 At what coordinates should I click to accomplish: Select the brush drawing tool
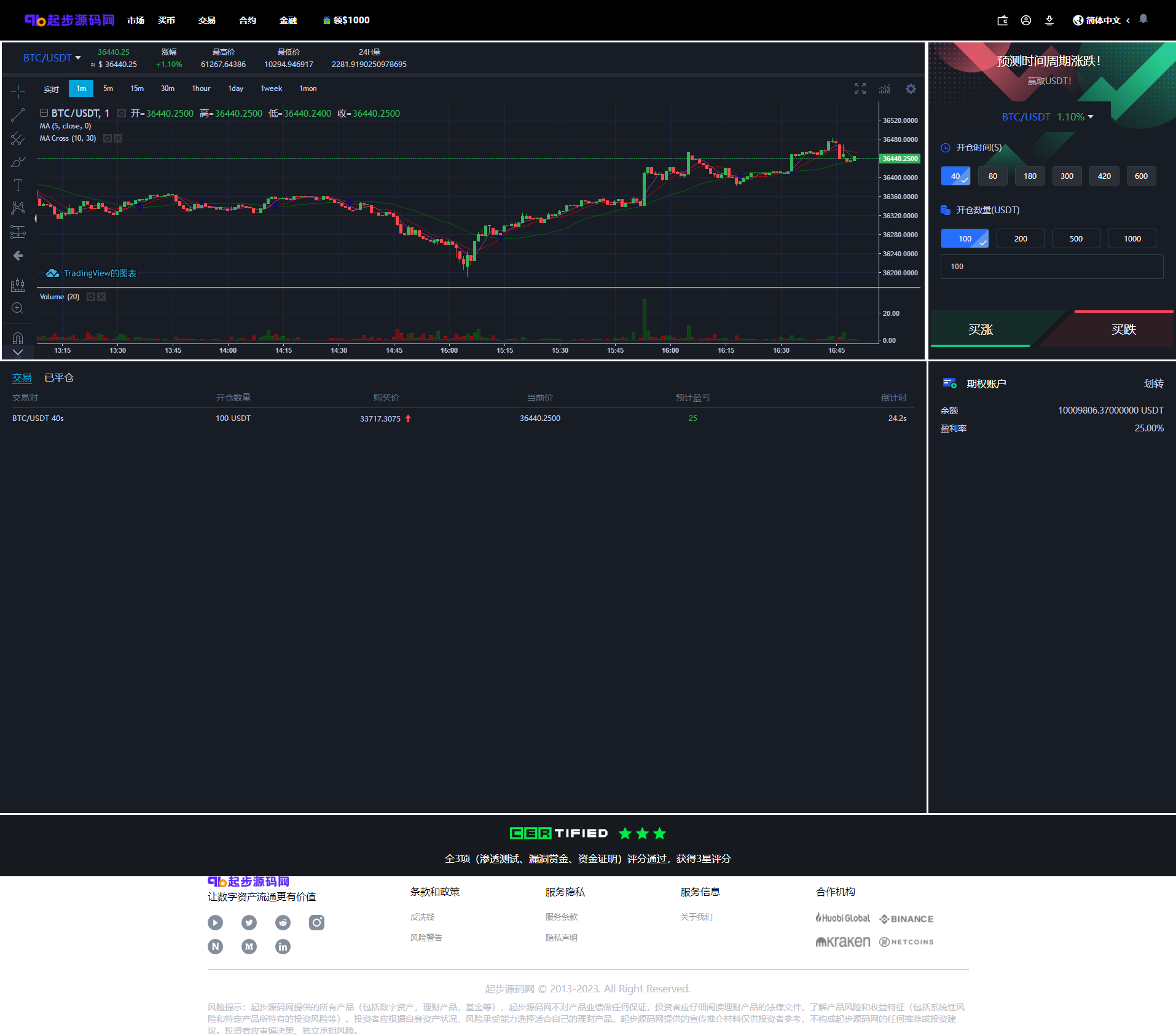(18, 162)
